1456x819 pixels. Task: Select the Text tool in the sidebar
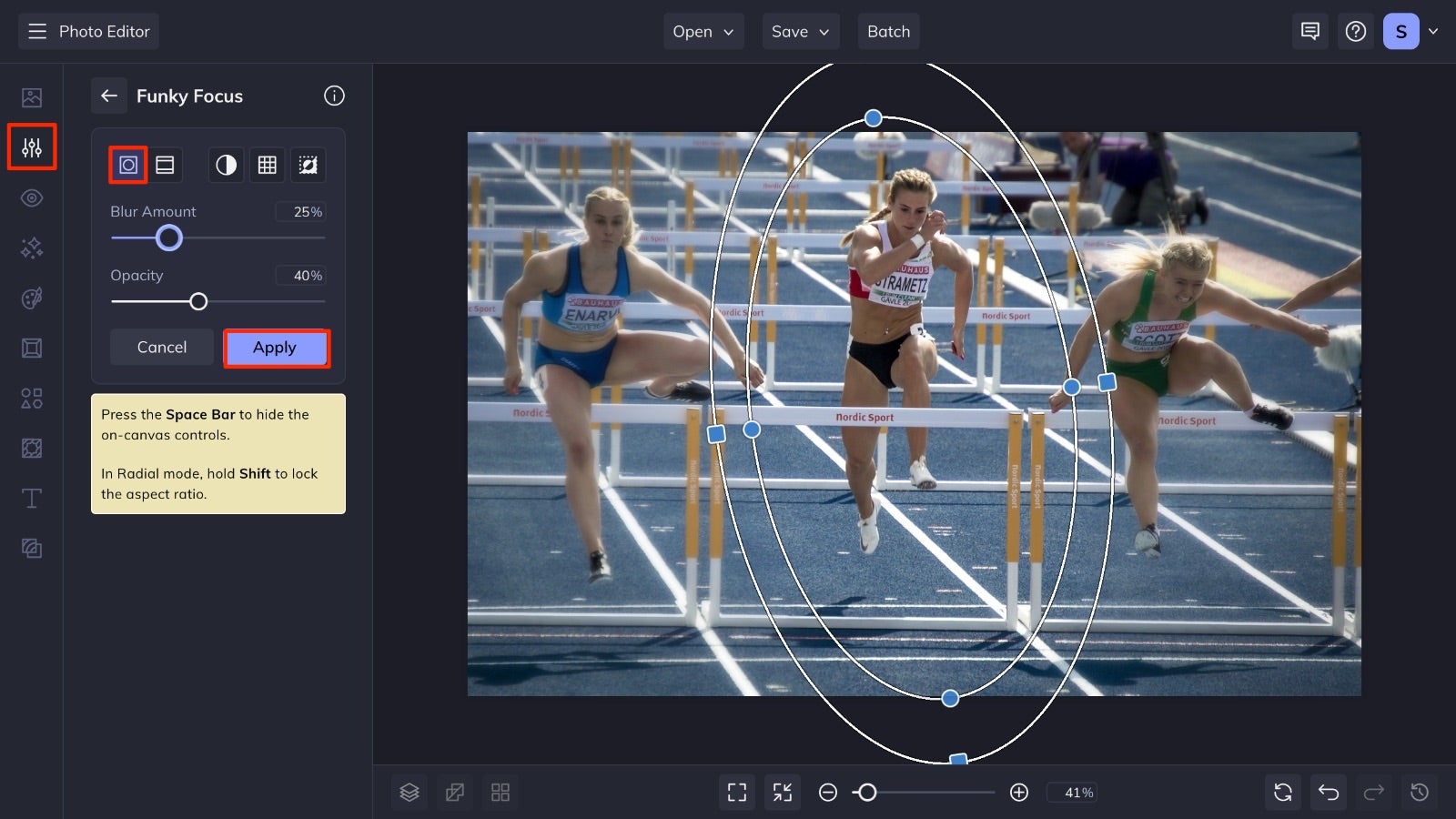click(x=32, y=498)
